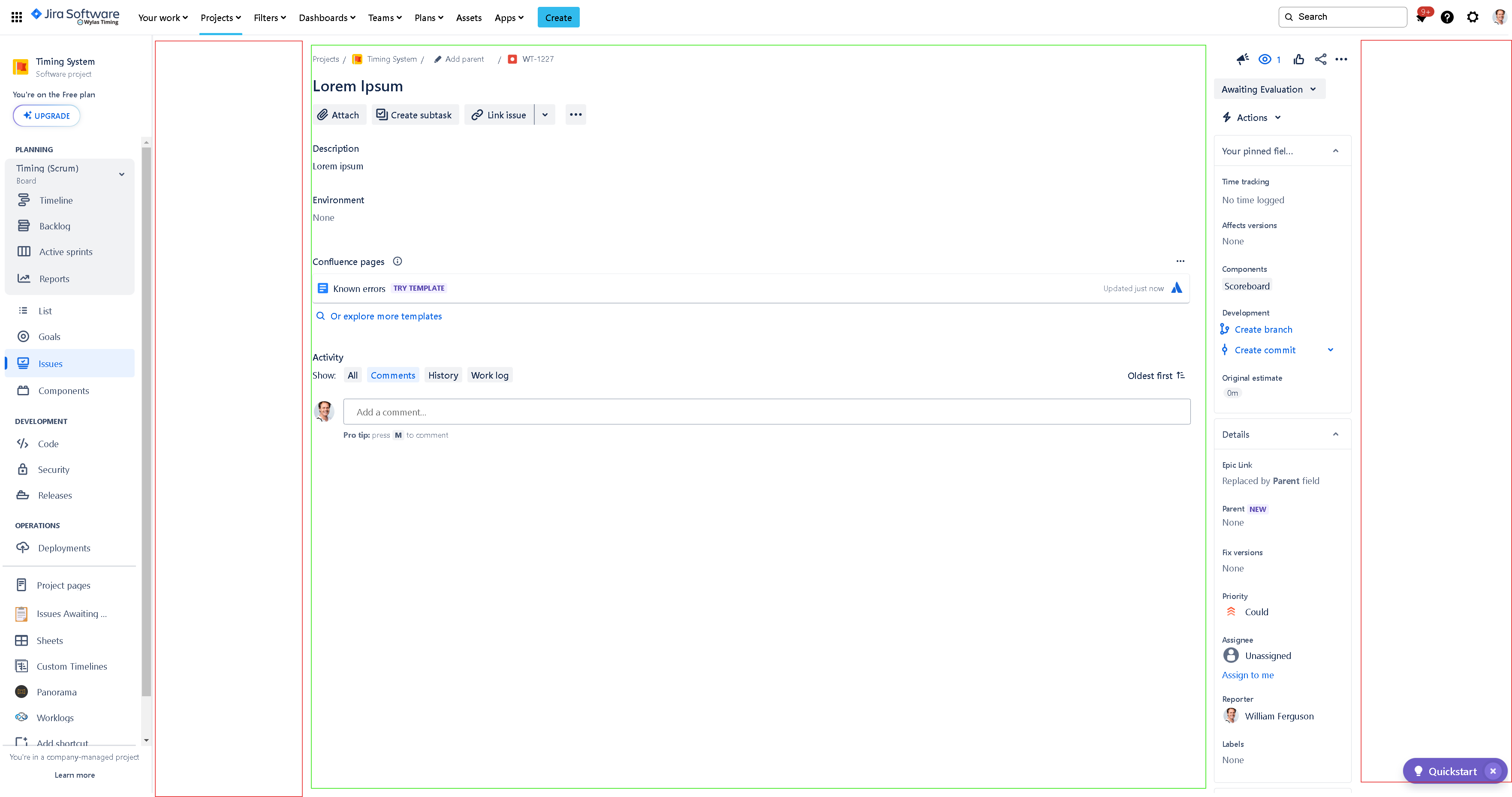Open the dropdown arrow beside Link issue
Screen dimensions: 1512x797
(x=545, y=114)
